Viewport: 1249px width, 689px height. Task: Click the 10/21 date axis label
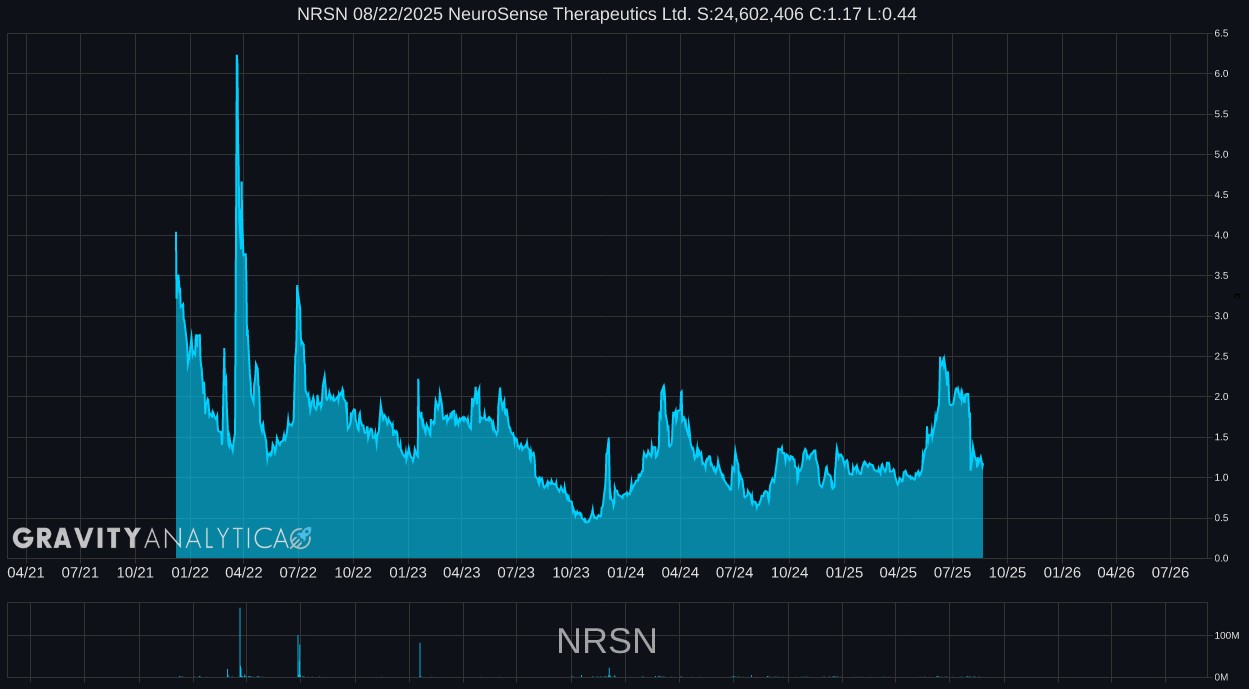(x=135, y=572)
